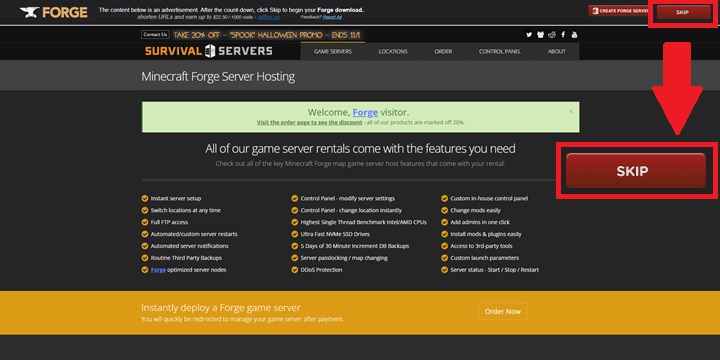Open the Facebook social icon
Viewport: 720px width, 360px height.
pyautogui.click(x=563, y=34)
